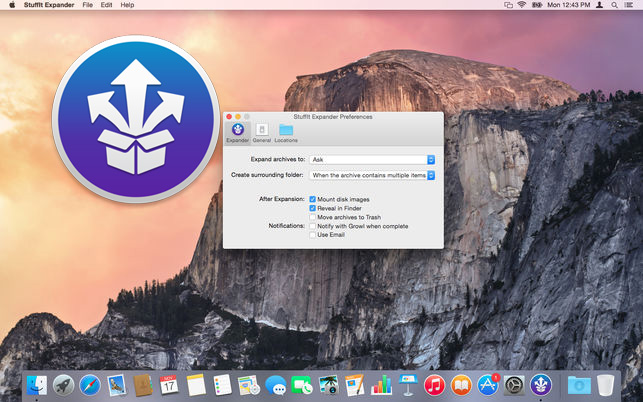Uncheck Mount disk images option
This screenshot has height=402, width=643.
point(312,199)
